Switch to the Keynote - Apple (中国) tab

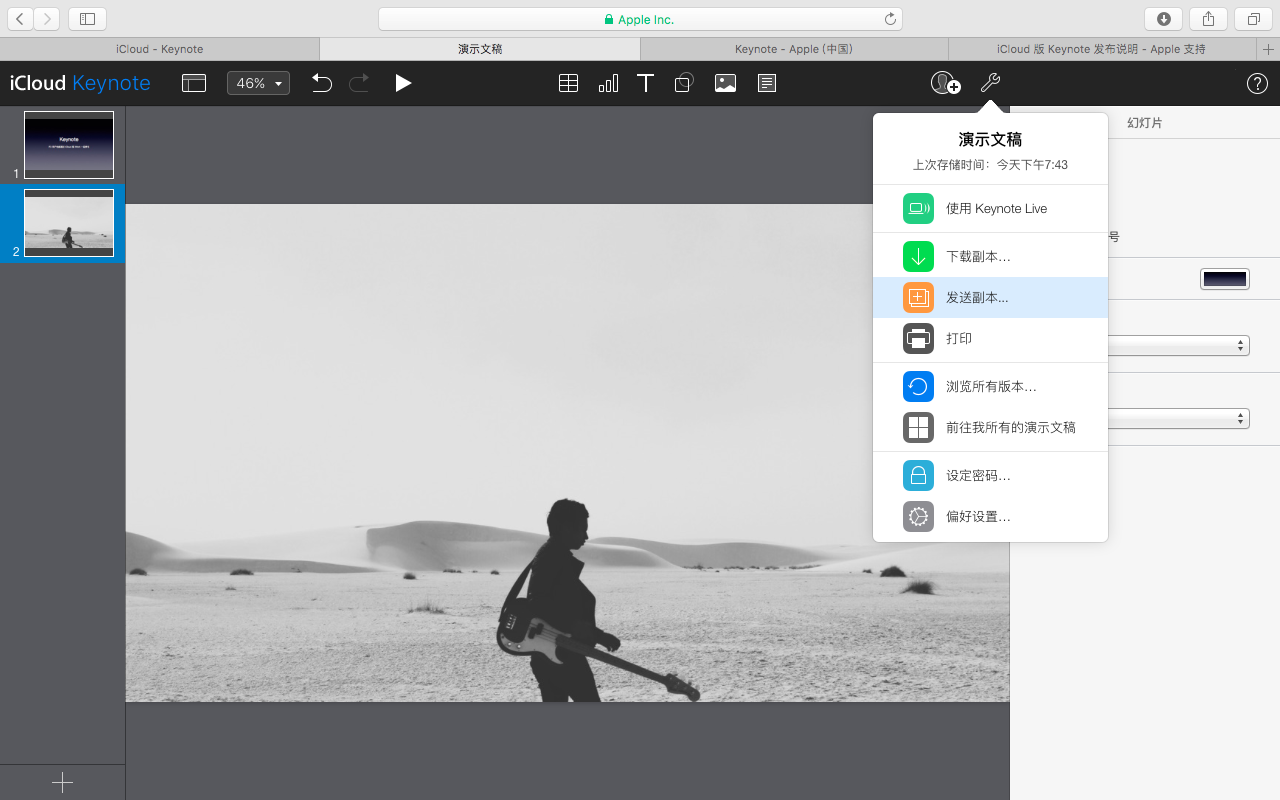pyautogui.click(x=795, y=48)
